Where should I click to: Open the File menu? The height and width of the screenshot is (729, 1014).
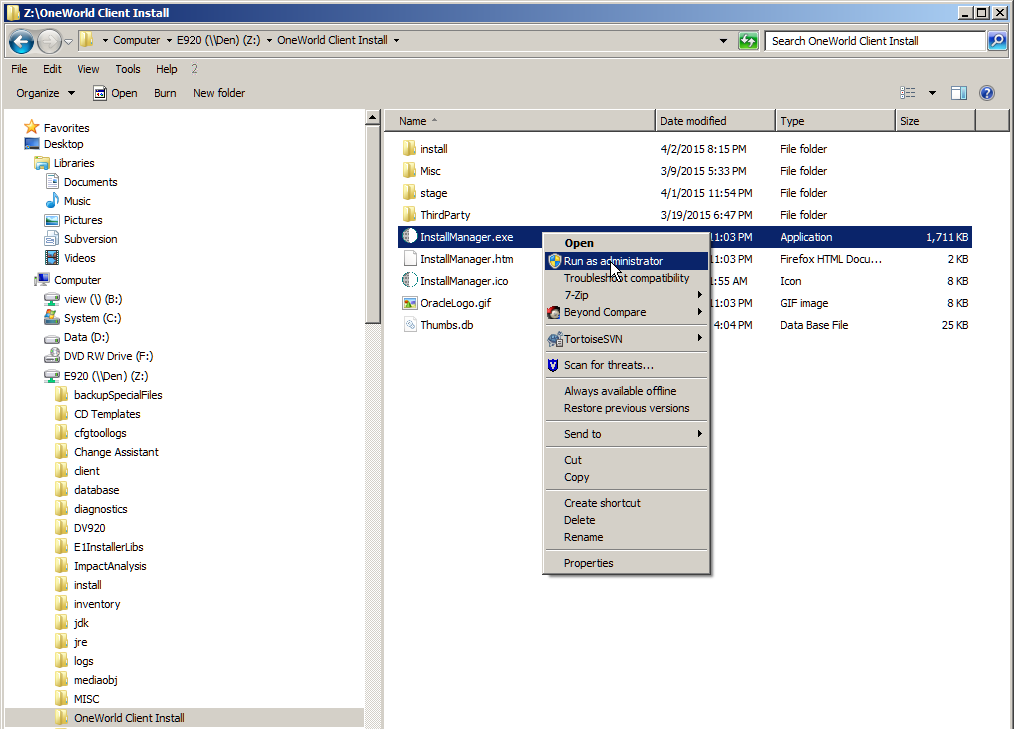click(19, 69)
